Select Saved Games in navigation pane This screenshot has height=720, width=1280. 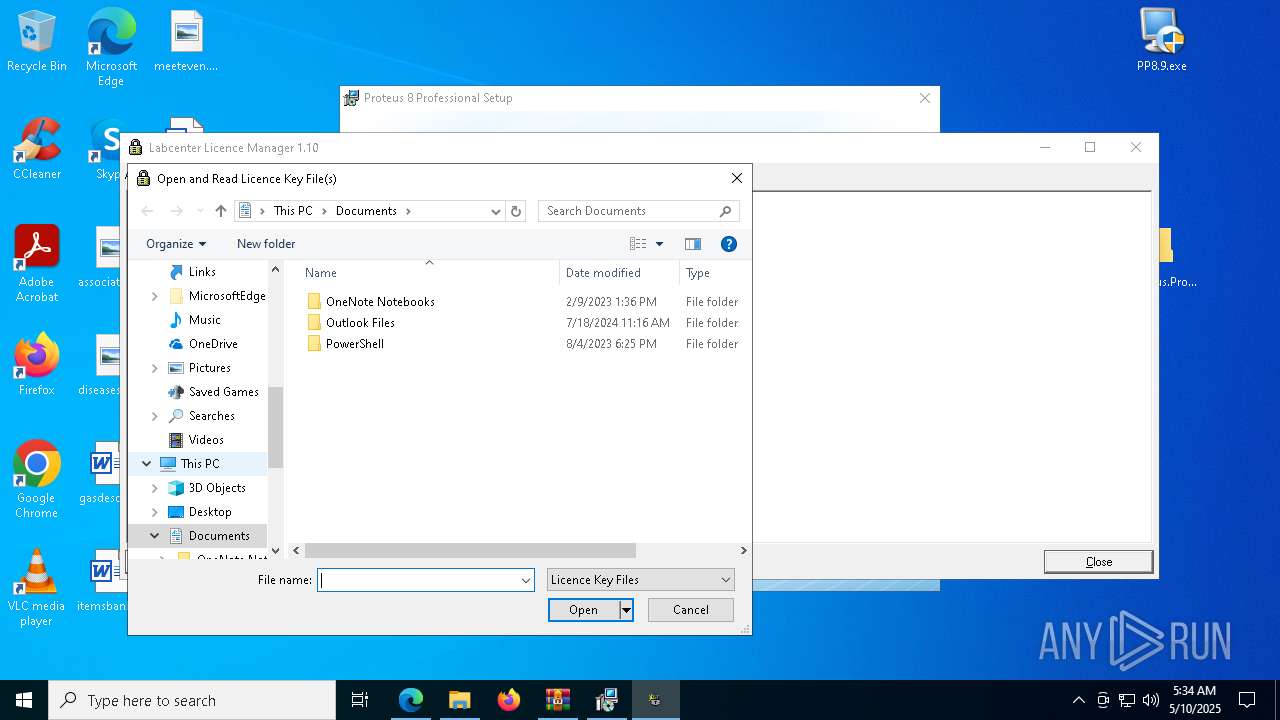pos(223,392)
